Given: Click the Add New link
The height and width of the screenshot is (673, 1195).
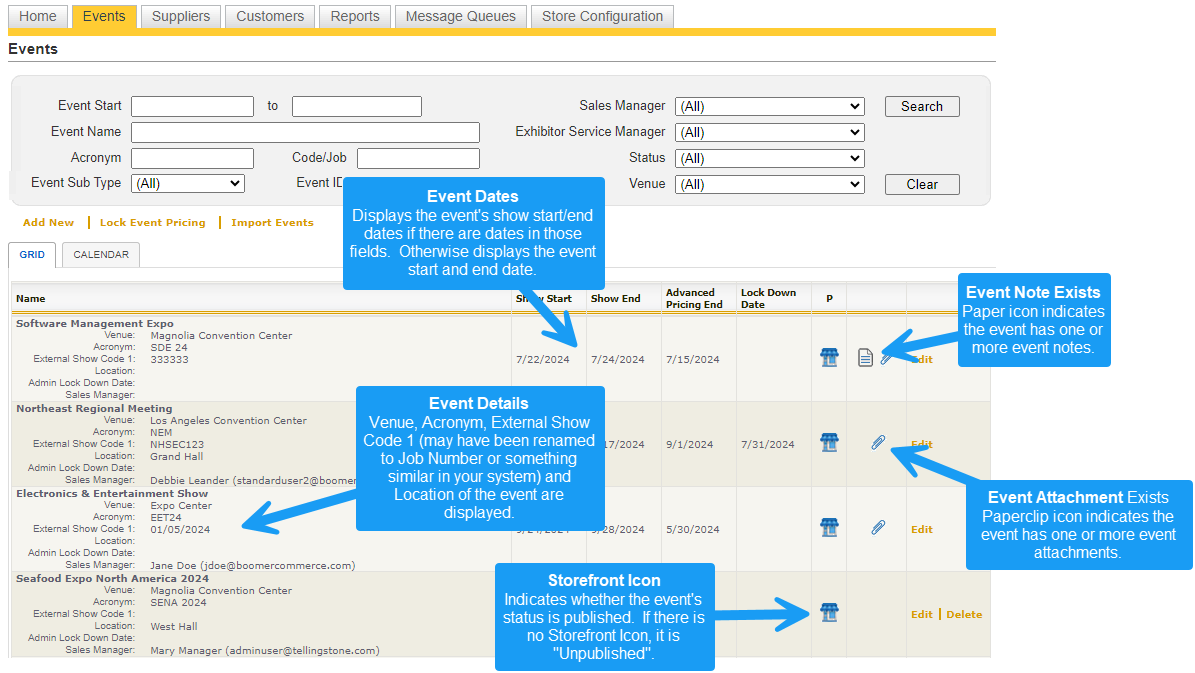Looking at the screenshot, I should 48,222.
